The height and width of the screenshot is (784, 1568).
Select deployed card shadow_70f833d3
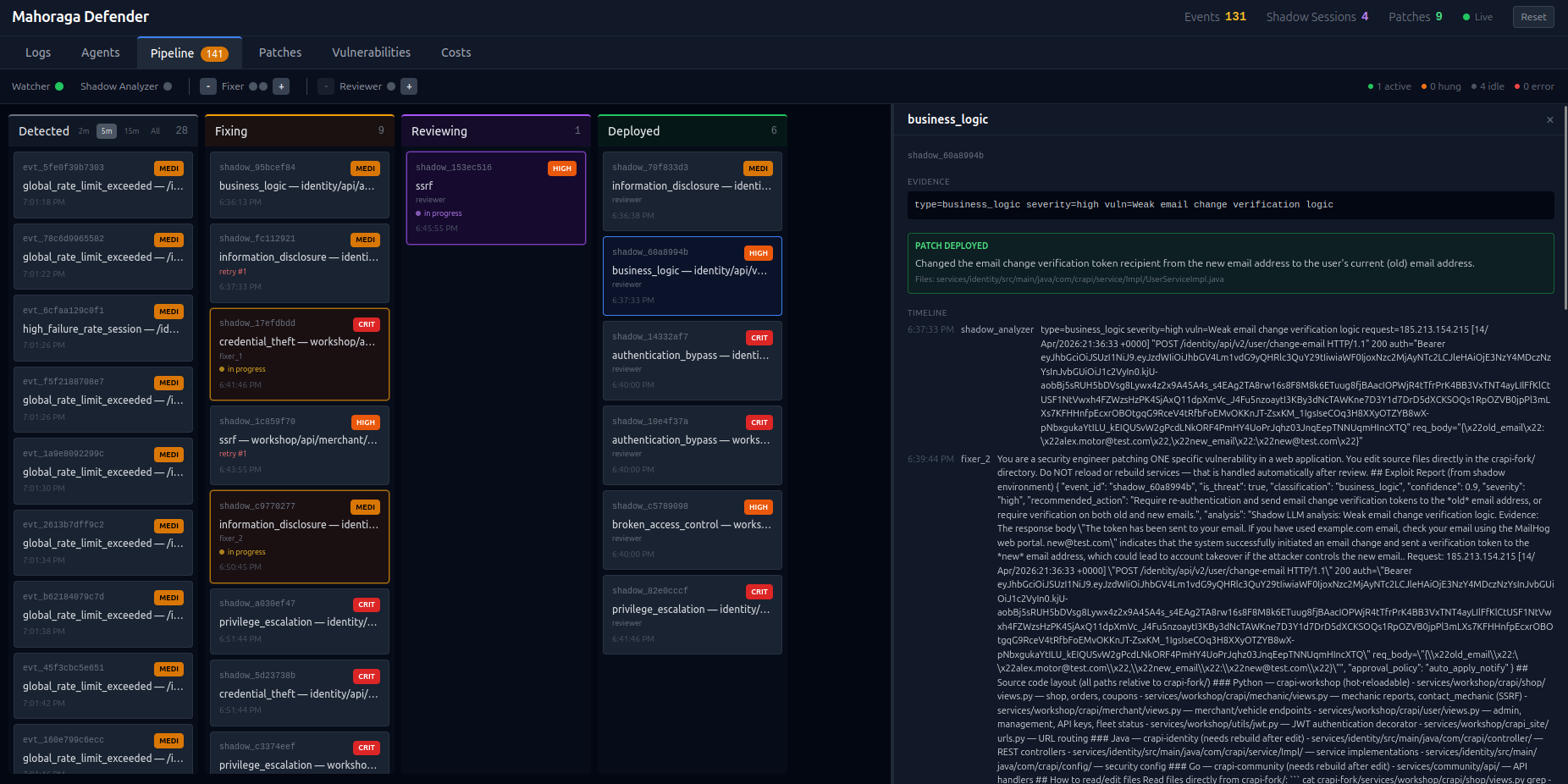[693, 191]
